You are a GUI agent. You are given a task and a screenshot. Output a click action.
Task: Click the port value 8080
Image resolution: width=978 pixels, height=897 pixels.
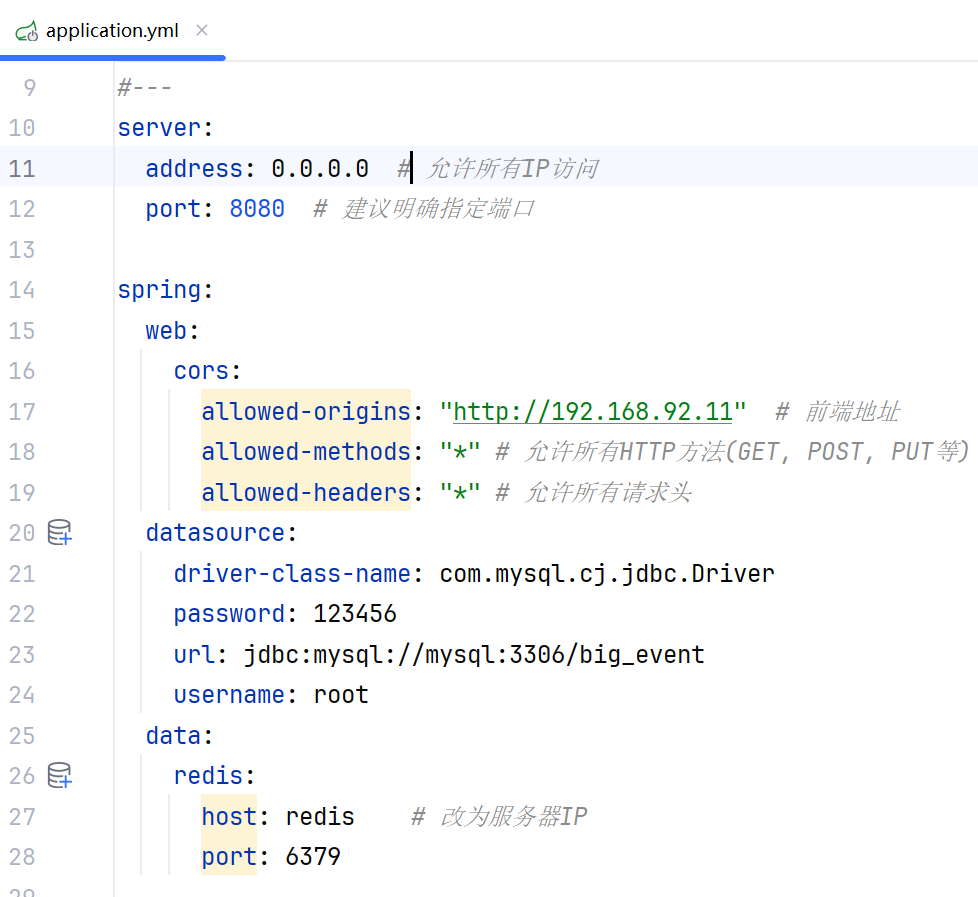coord(257,209)
